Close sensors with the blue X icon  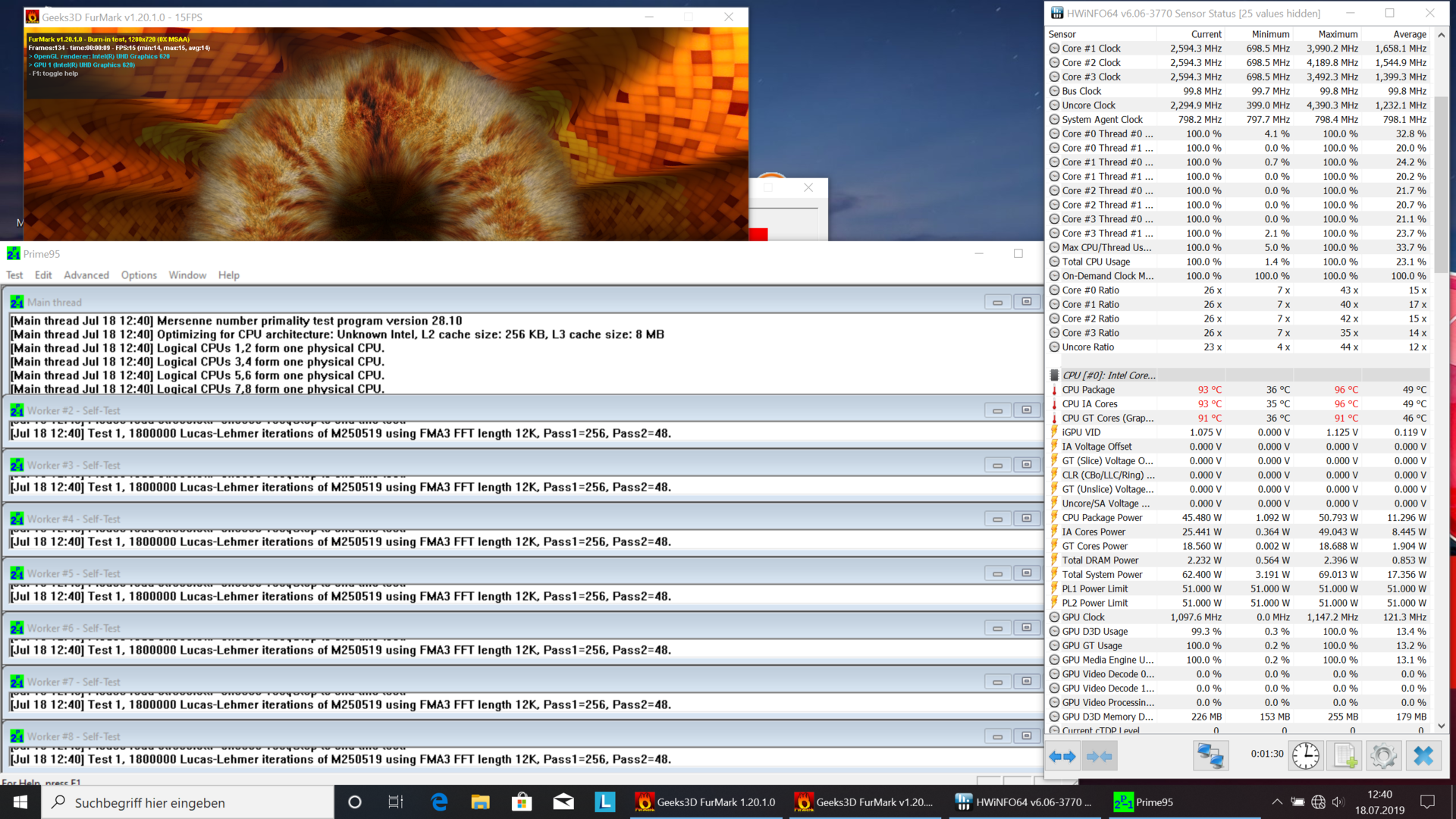pos(1423,756)
